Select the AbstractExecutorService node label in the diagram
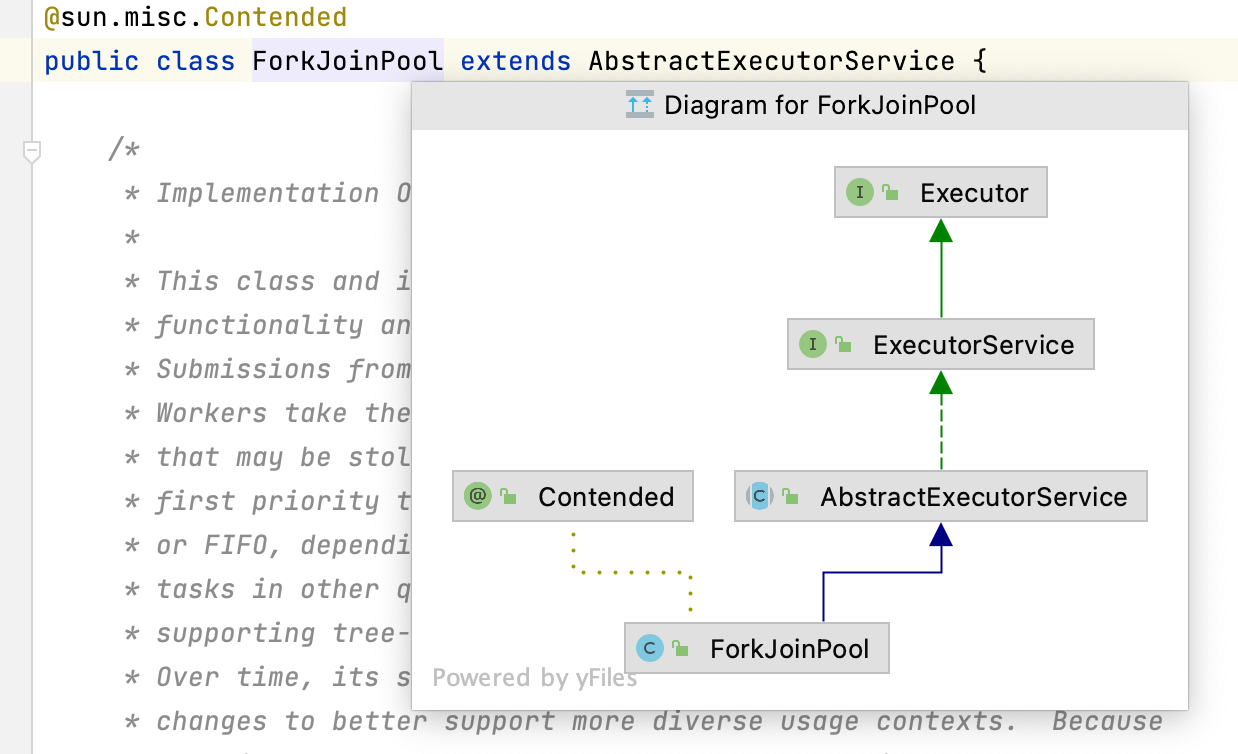Screen dimensions: 1238x754 (973, 497)
